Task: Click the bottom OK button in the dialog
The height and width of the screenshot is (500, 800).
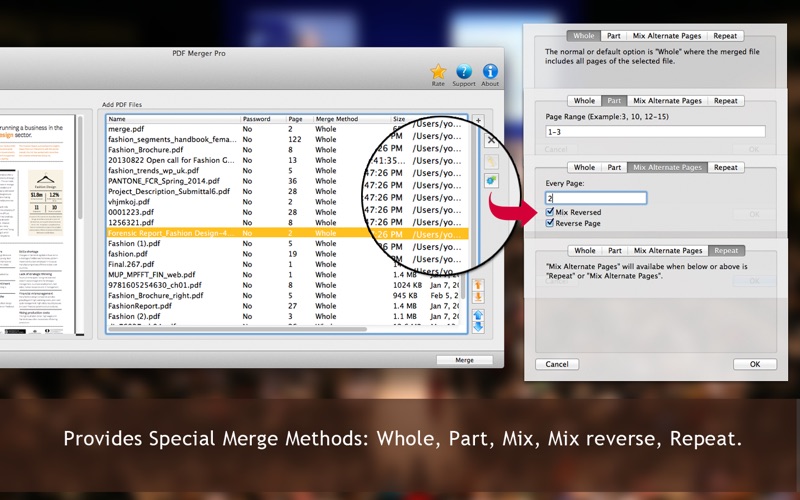Action: coord(755,364)
